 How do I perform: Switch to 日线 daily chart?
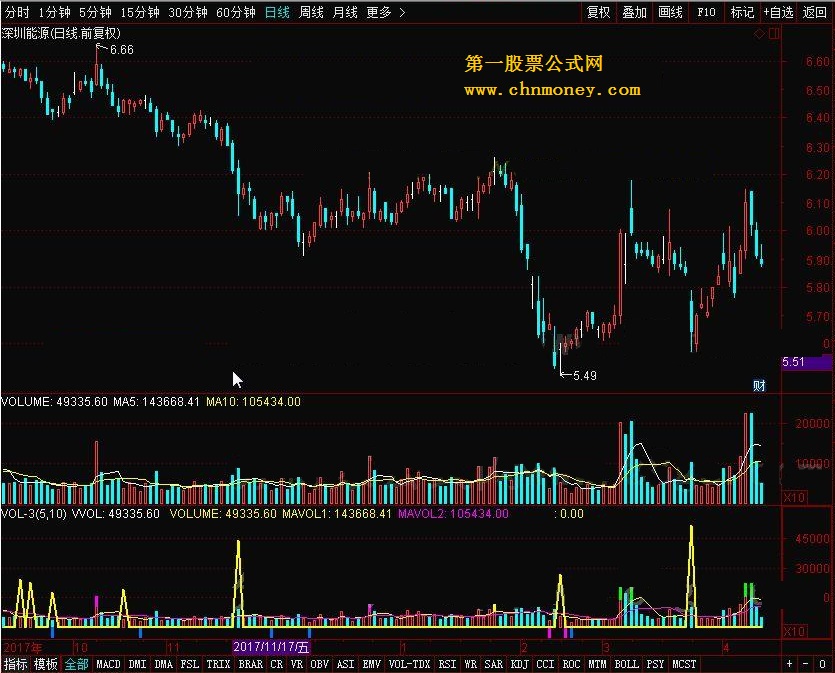pos(277,12)
